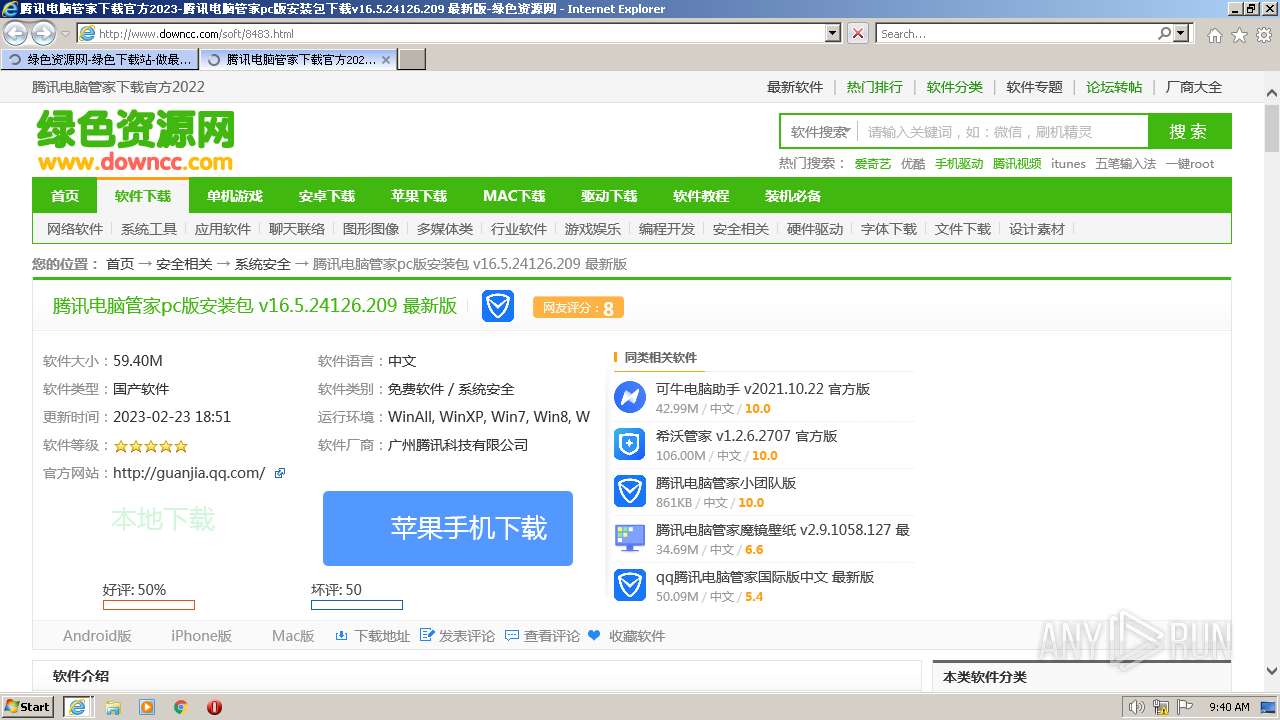Click the 好评 orange rating bar
The width and height of the screenshot is (1280, 720).
point(149,605)
